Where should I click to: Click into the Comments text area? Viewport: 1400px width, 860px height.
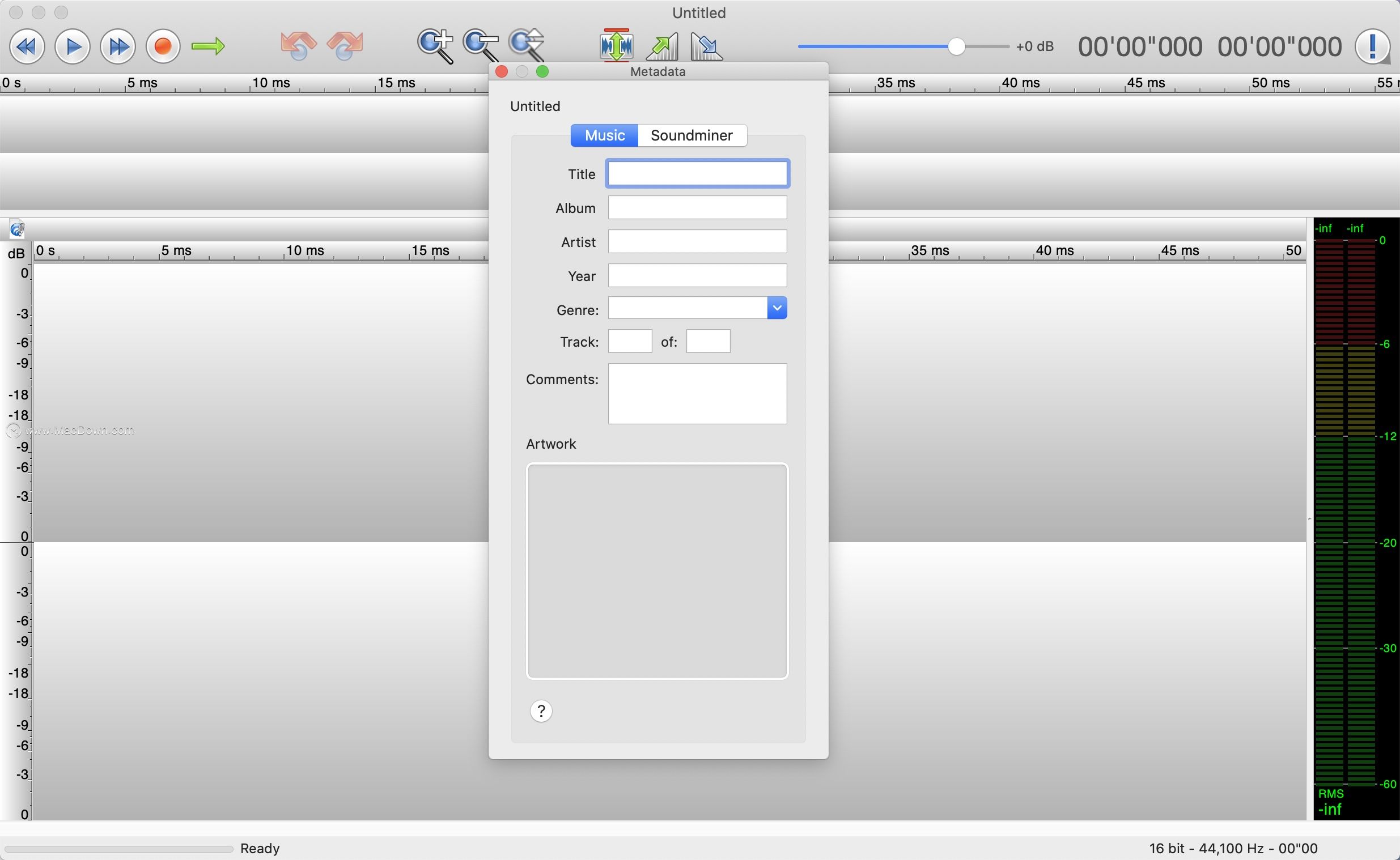coord(697,394)
